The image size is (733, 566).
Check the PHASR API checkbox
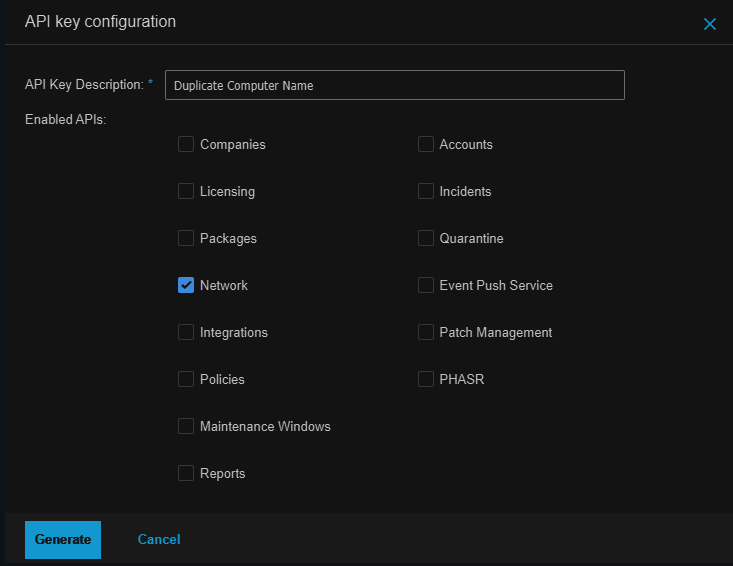coord(426,379)
